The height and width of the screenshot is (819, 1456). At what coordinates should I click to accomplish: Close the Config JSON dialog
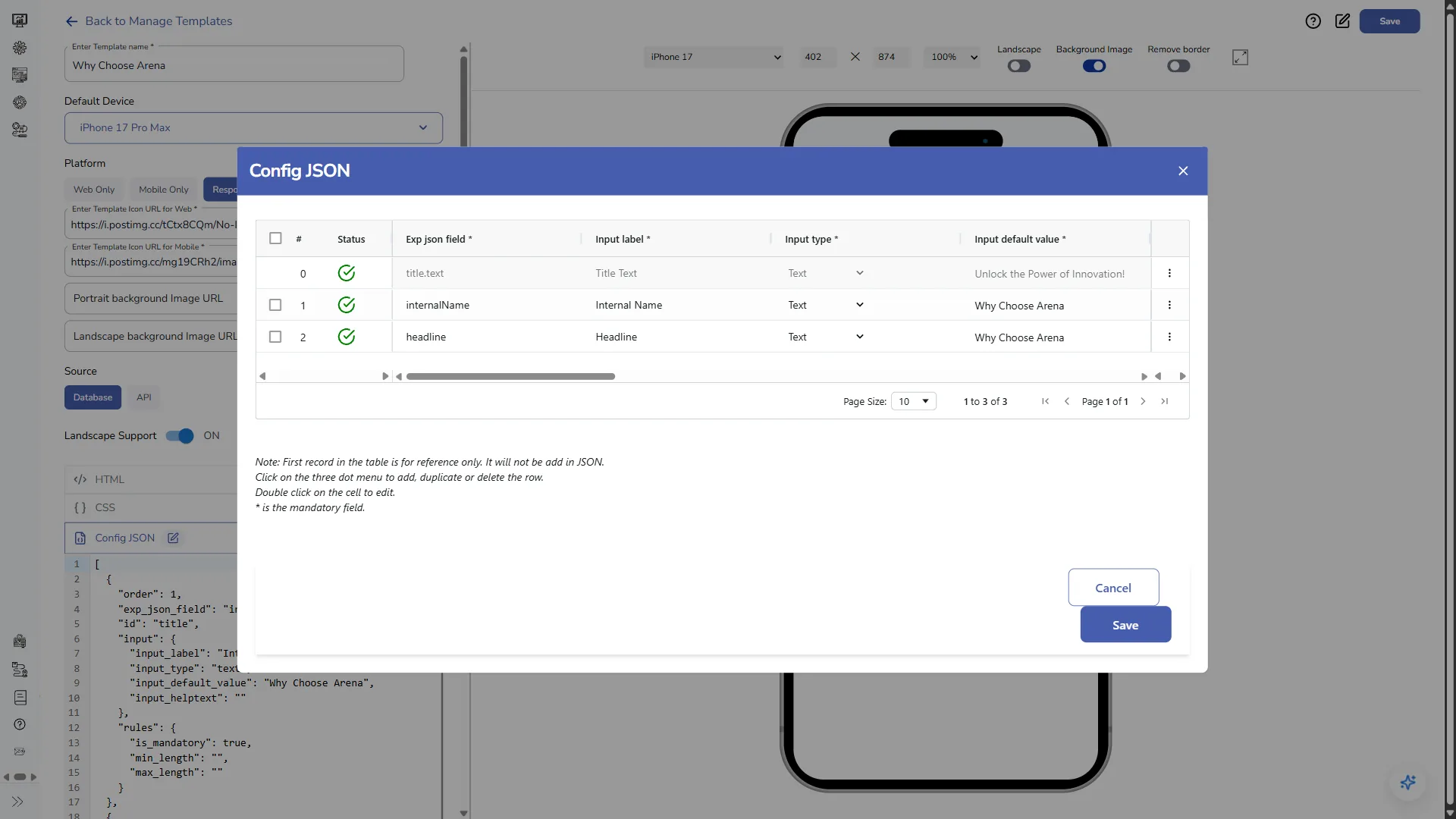point(1183,171)
